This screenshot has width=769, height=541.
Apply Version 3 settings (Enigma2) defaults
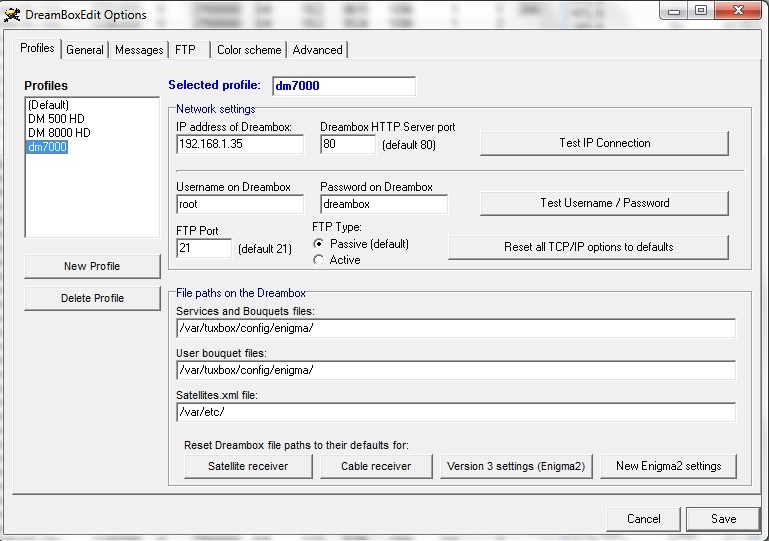tap(516, 466)
